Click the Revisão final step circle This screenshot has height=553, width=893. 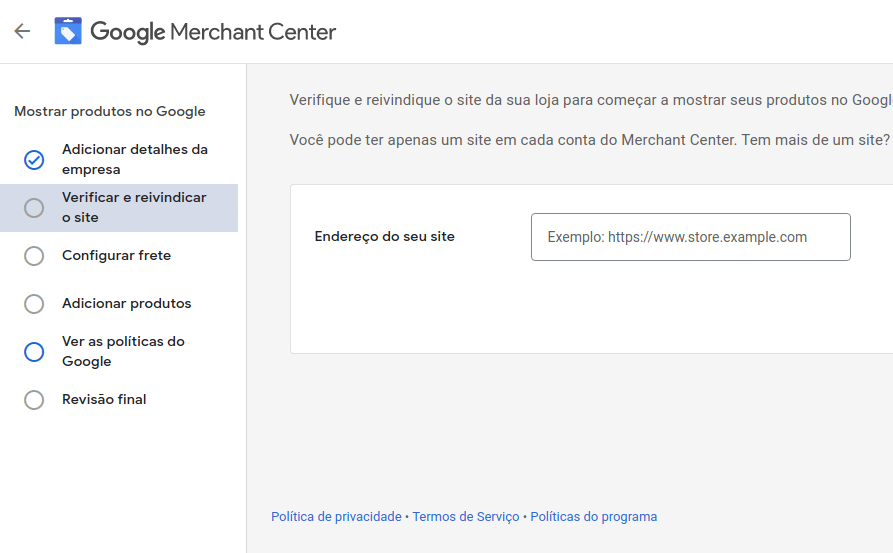(34, 399)
